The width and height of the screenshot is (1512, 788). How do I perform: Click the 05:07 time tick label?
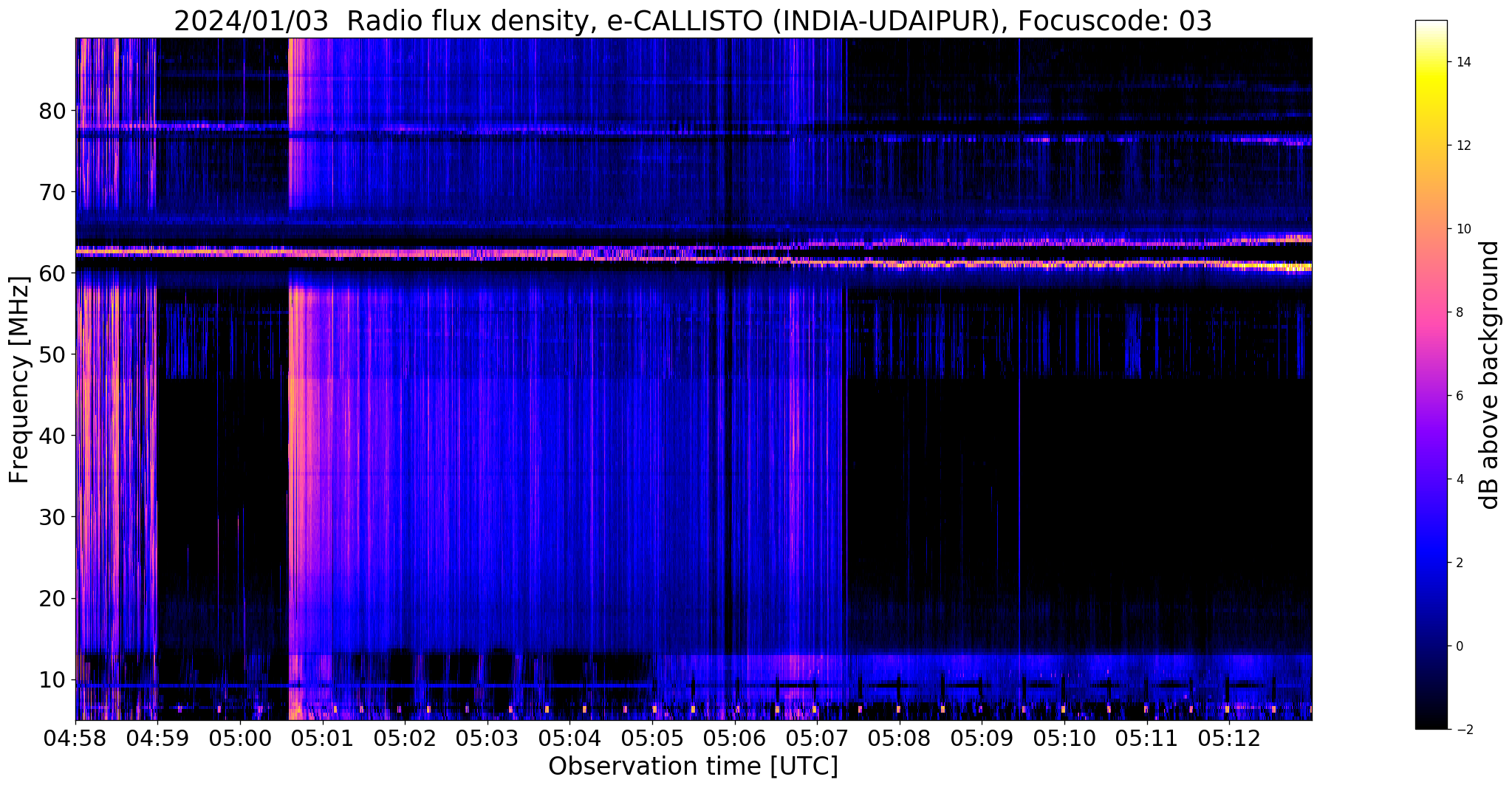pyautogui.click(x=818, y=738)
